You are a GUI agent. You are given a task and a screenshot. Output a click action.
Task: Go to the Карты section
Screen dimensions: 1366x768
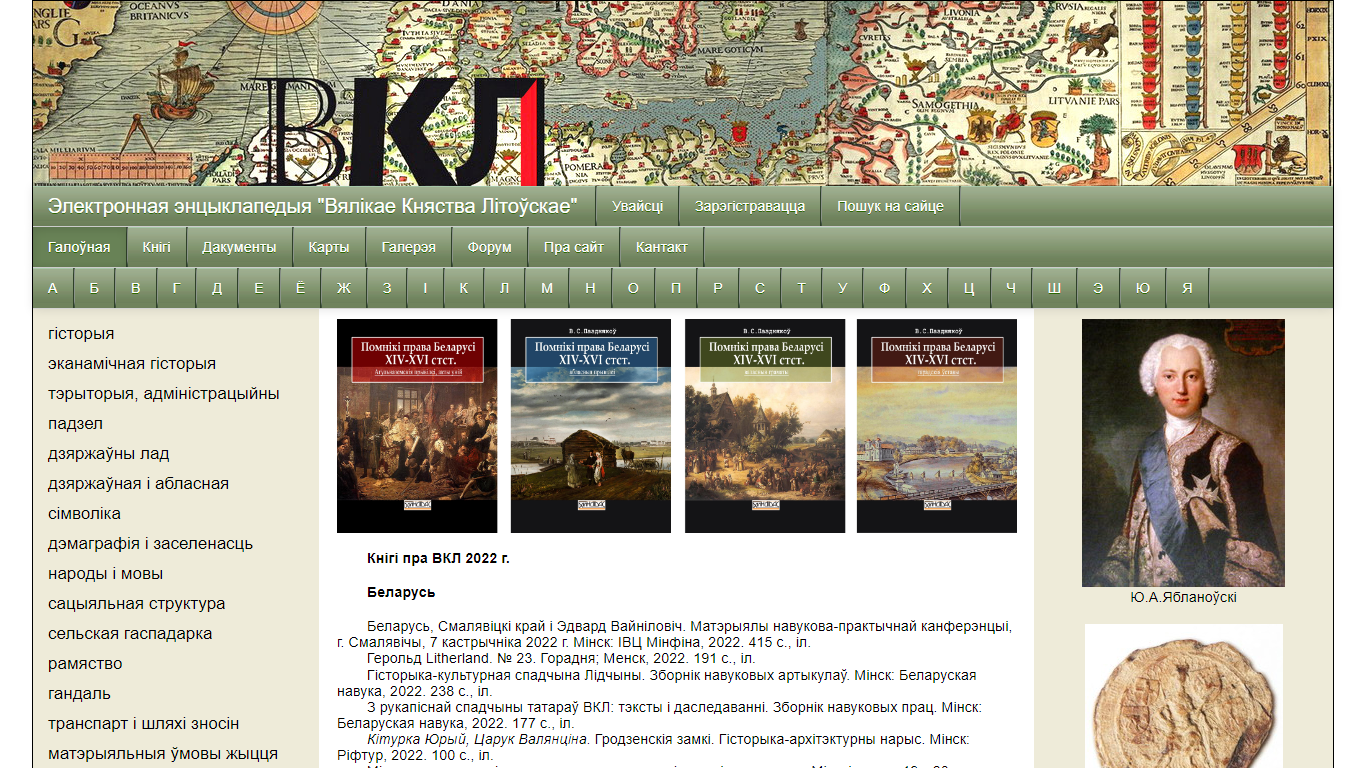pyautogui.click(x=329, y=247)
